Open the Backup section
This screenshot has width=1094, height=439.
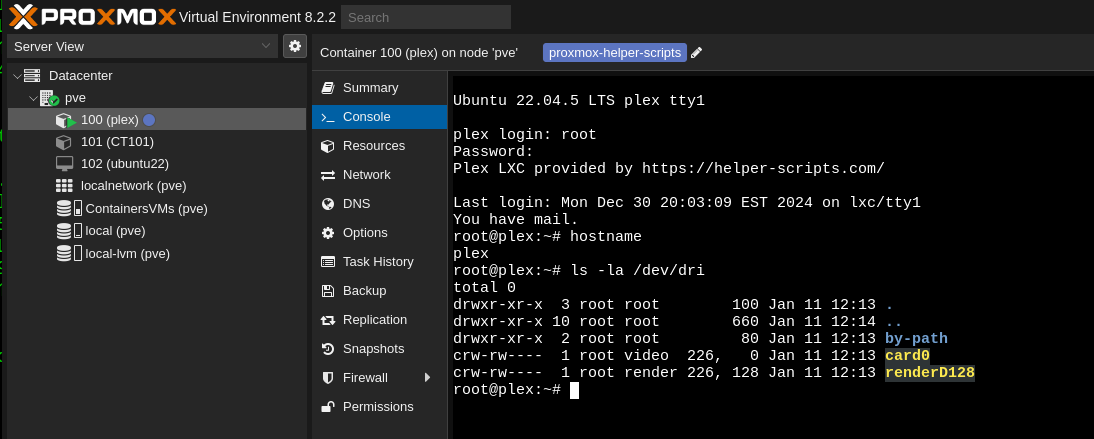pos(364,291)
